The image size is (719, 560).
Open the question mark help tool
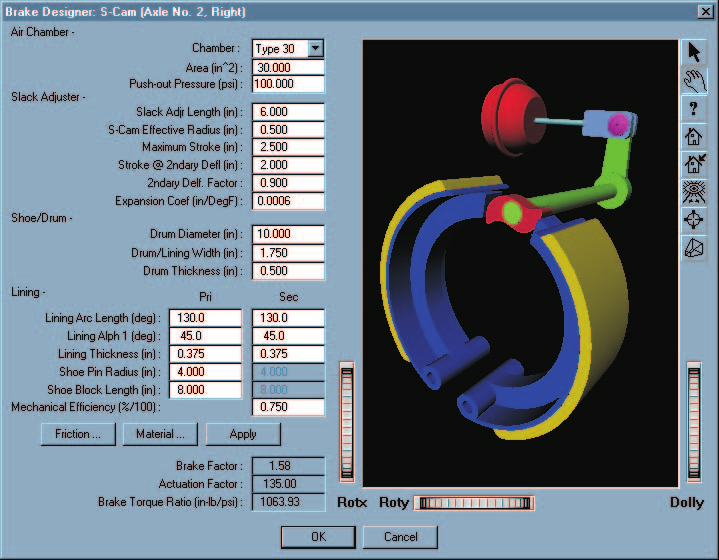[x=694, y=108]
